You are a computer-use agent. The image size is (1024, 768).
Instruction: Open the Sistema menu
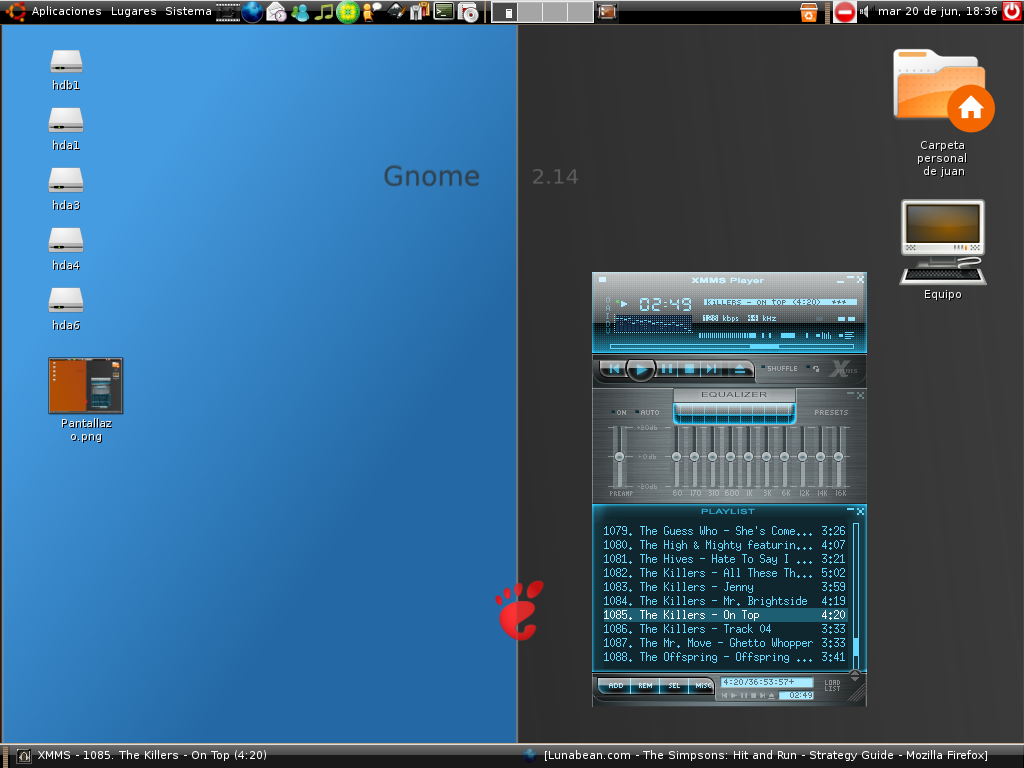click(x=188, y=11)
